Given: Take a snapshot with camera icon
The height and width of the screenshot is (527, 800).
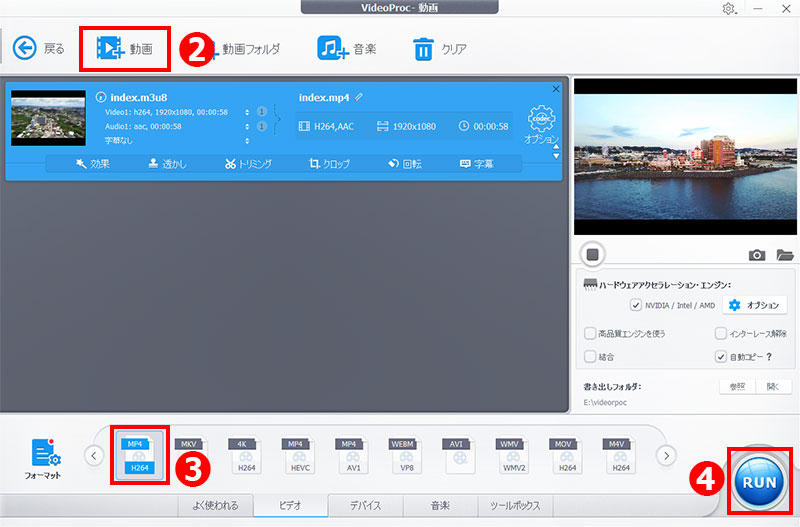Looking at the screenshot, I should (x=757, y=255).
